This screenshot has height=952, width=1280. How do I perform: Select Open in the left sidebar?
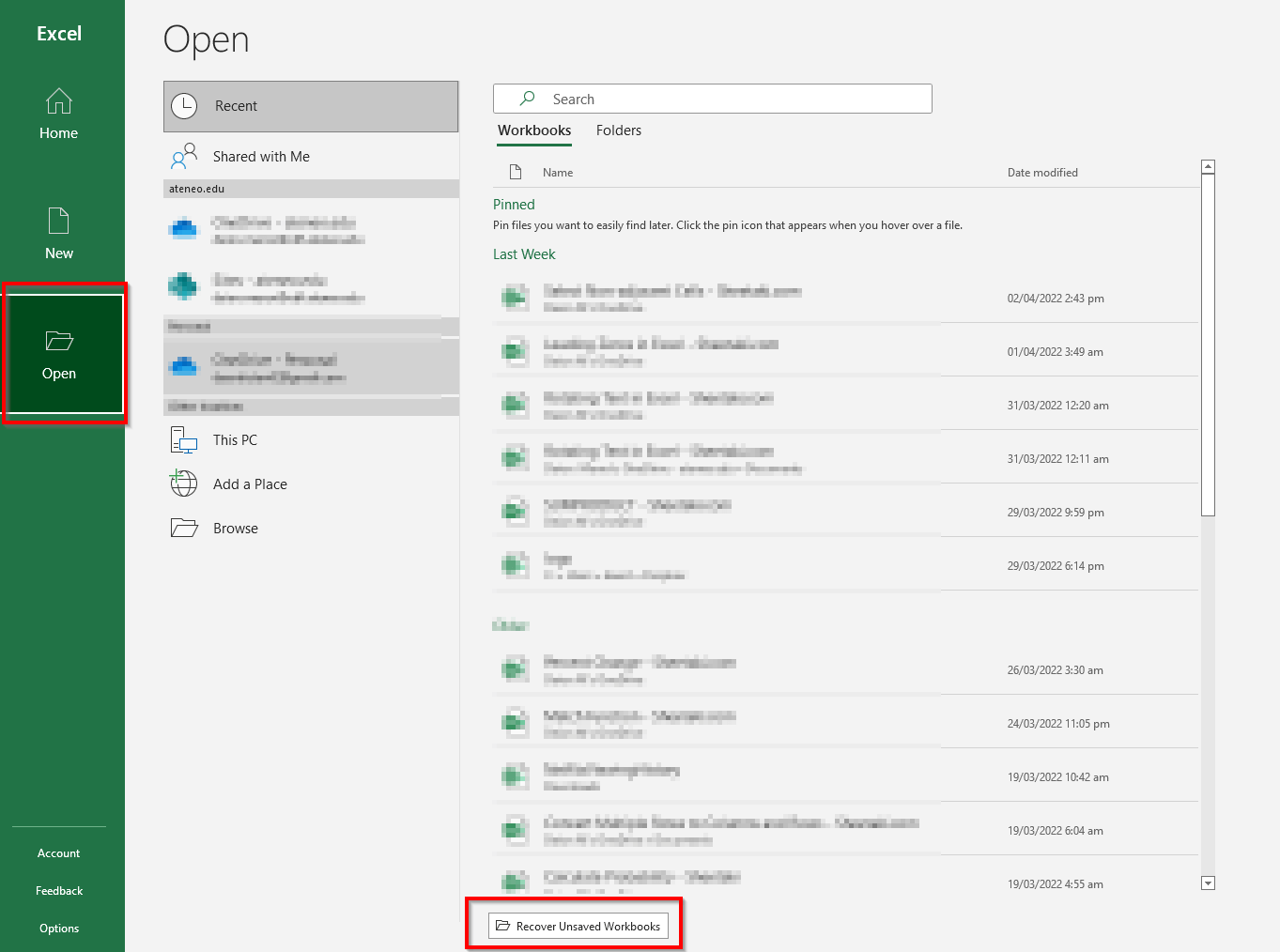pyautogui.click(x=63, y=354)
